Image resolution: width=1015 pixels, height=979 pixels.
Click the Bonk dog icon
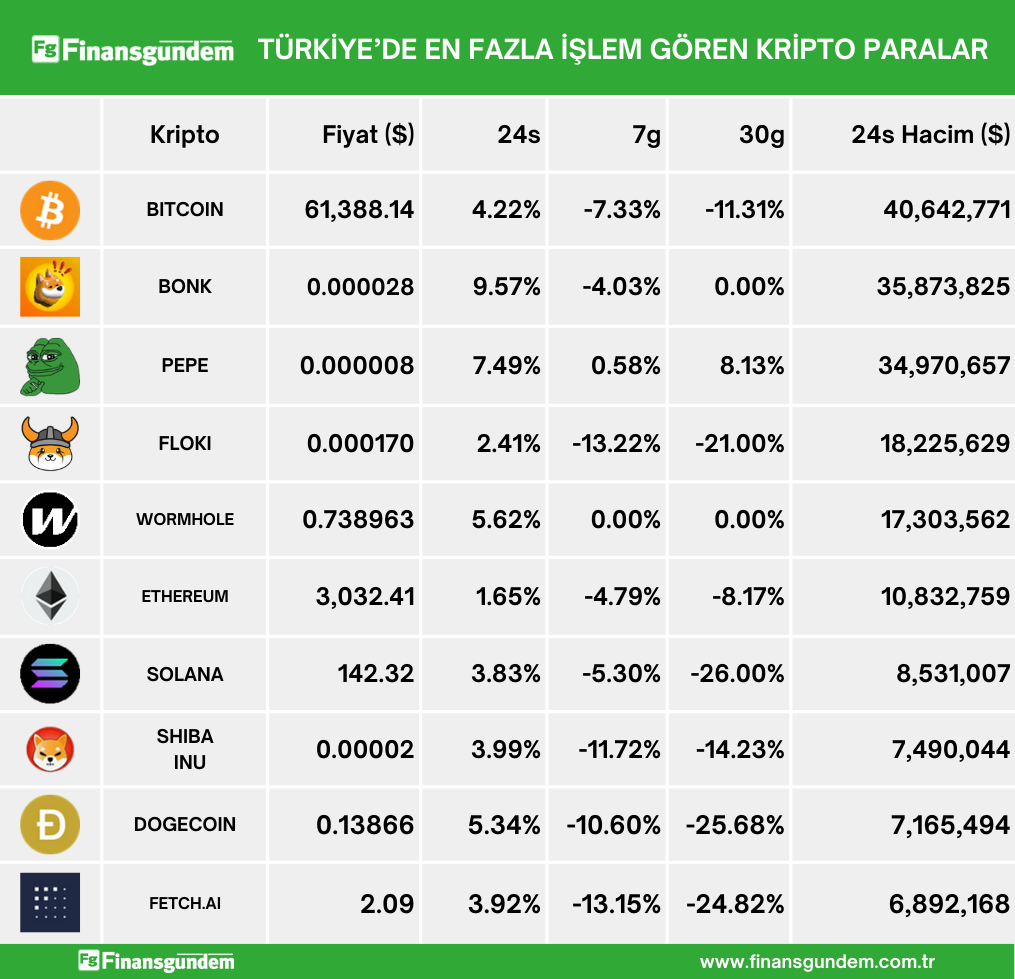point(50,287)
